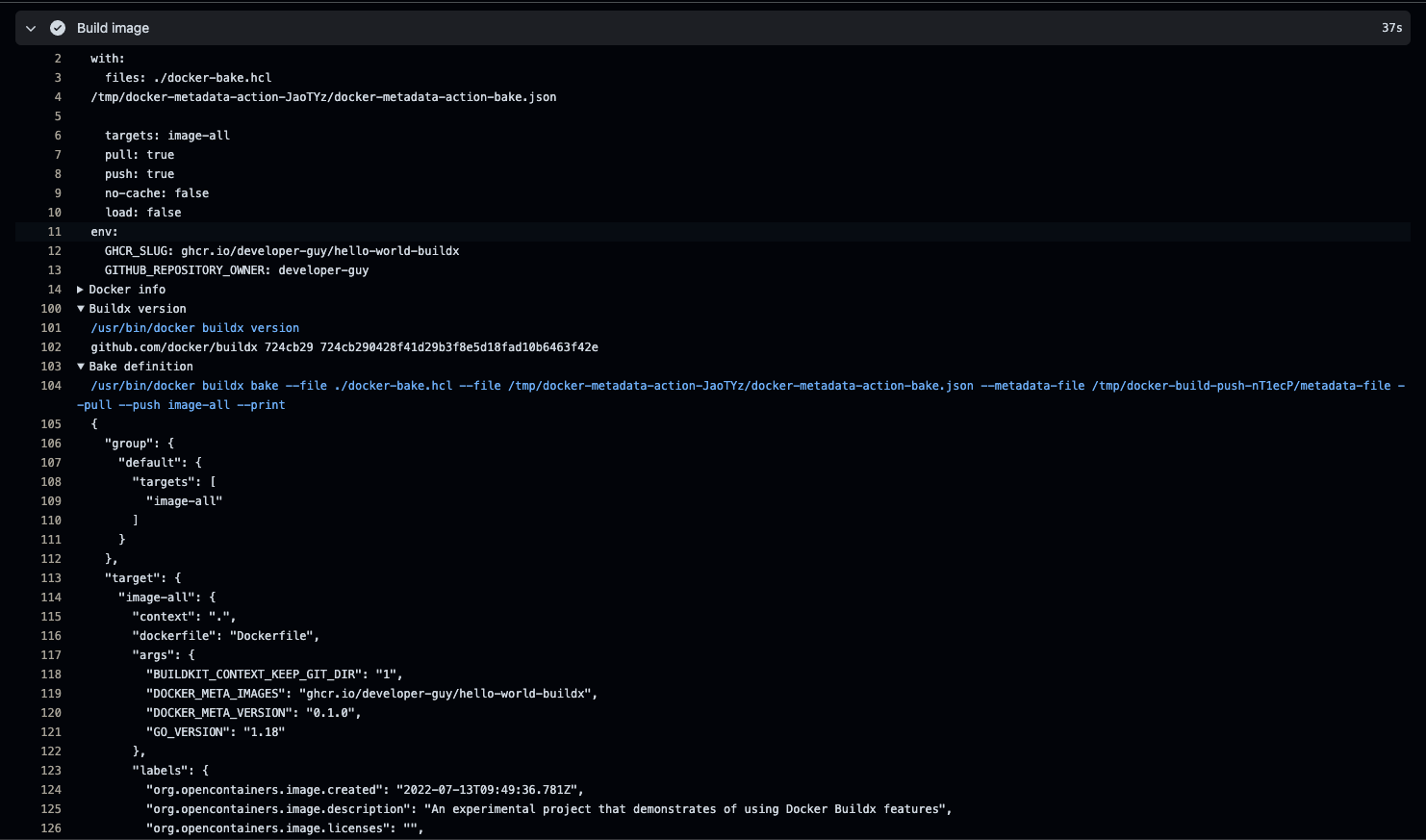1426x840 pixels.
Task: Click the 'push: true' log line
Action: click(x=140, y=174)
